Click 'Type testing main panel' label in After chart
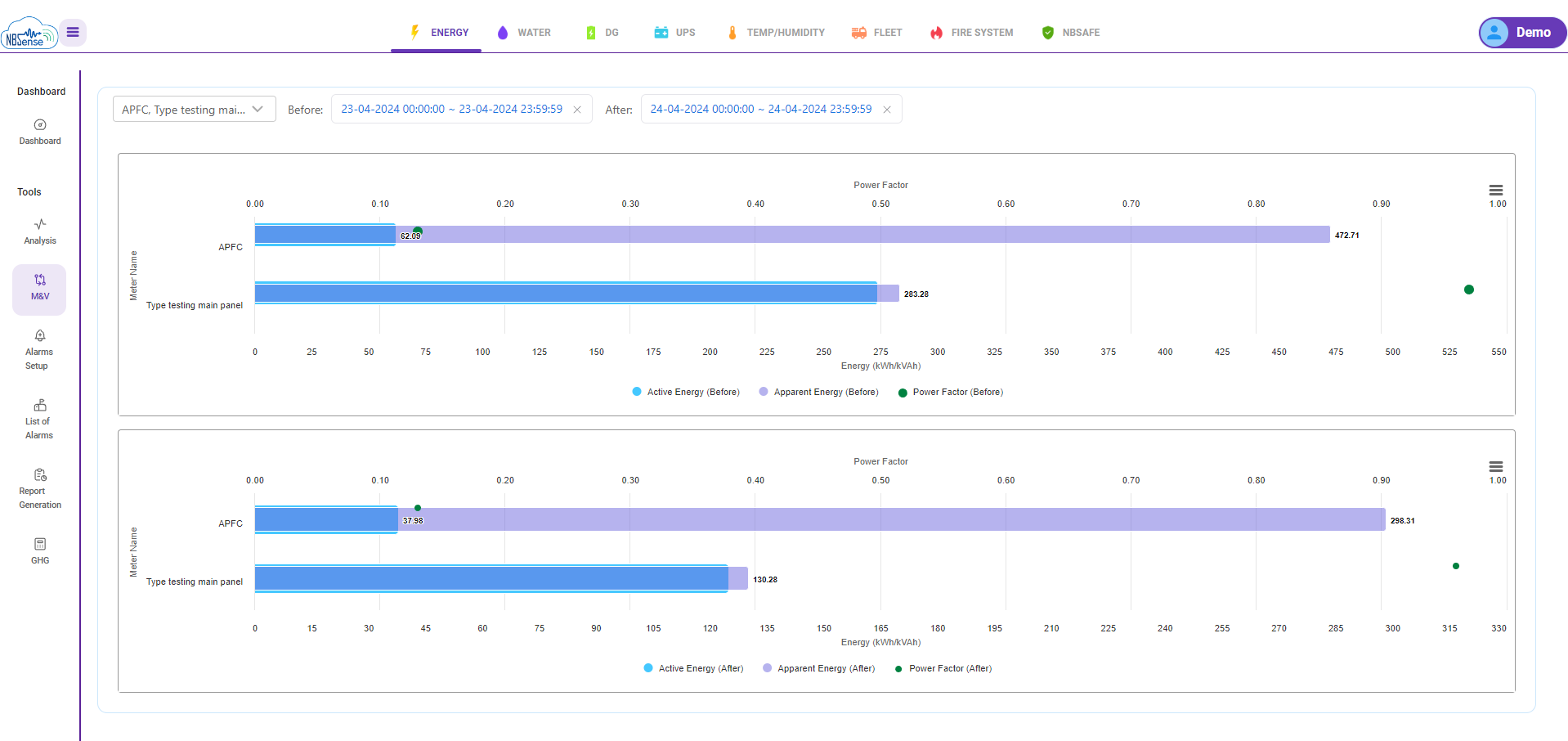The image size is (1568, 741). (195, 582)
